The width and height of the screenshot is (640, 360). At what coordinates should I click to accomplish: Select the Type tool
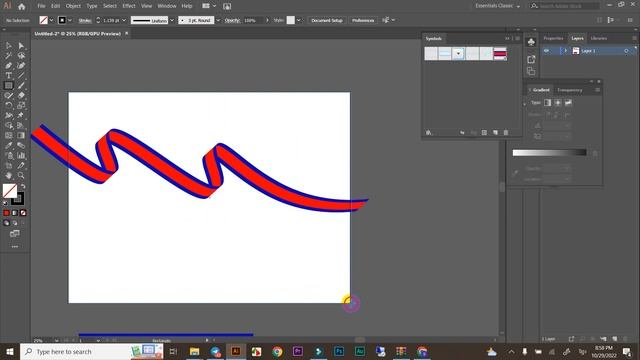point(9,76)
